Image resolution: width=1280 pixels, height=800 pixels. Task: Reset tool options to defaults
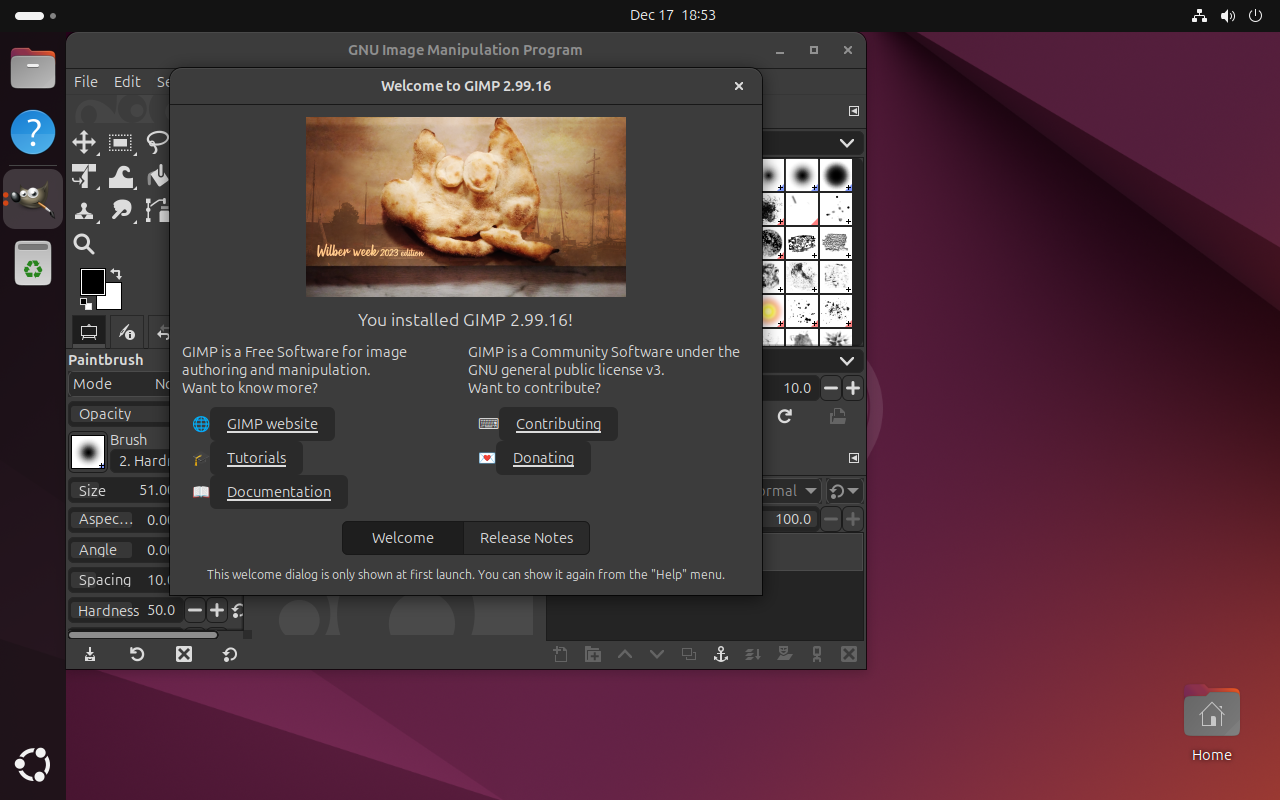coord(230,654)
